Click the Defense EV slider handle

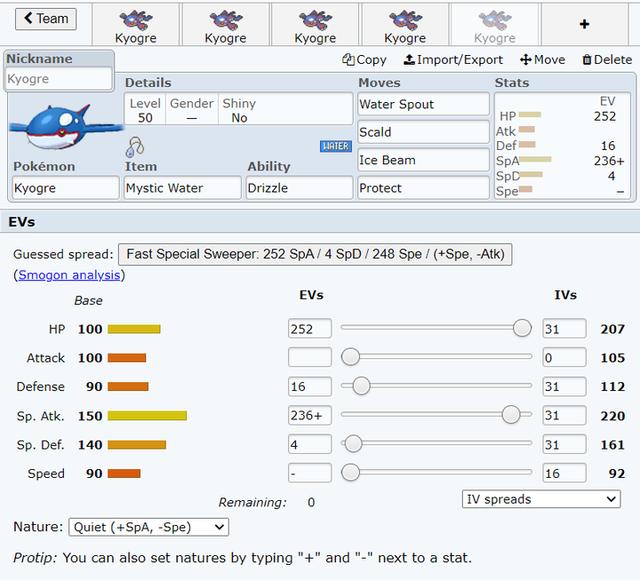[361, 386]
